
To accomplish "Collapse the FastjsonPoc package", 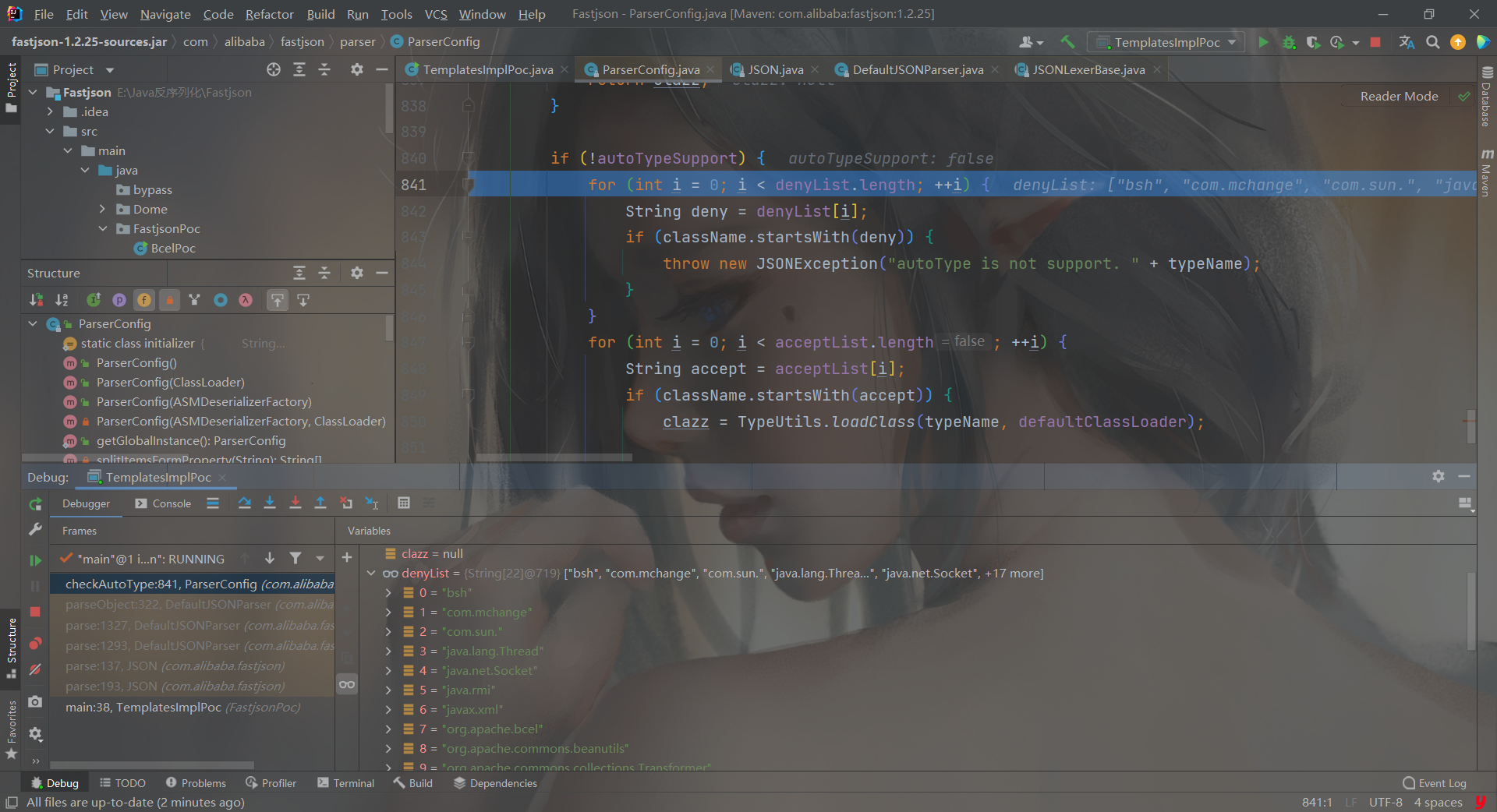I will point(102,229).
